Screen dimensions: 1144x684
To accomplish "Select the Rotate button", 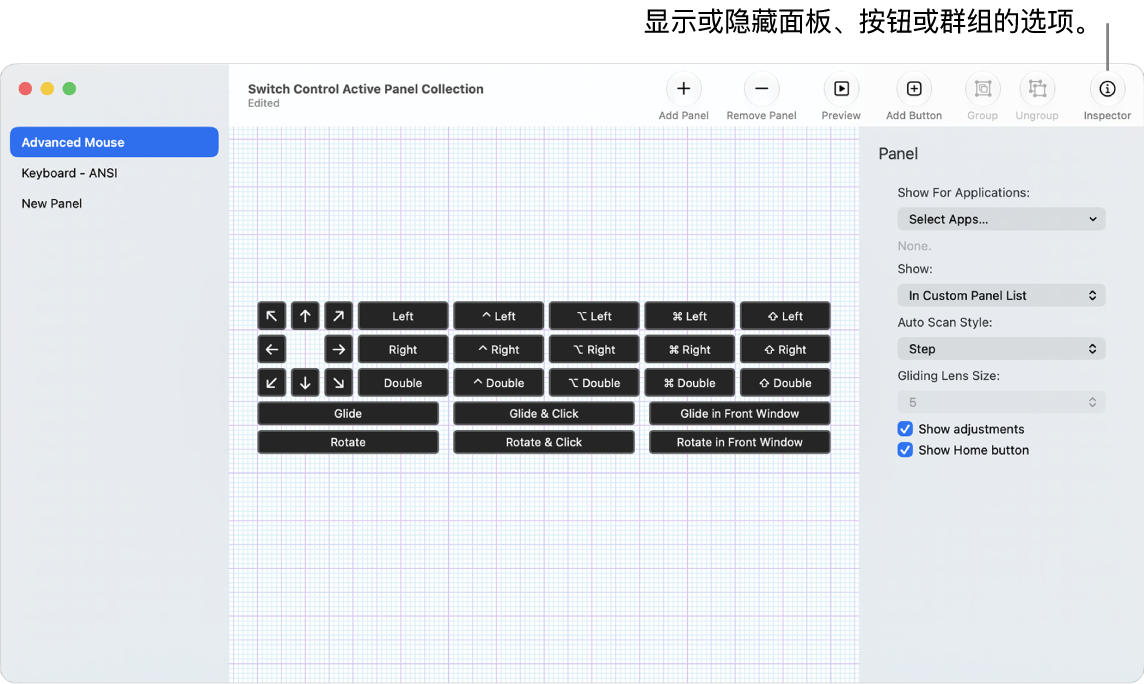I will (x=348, y=442).
